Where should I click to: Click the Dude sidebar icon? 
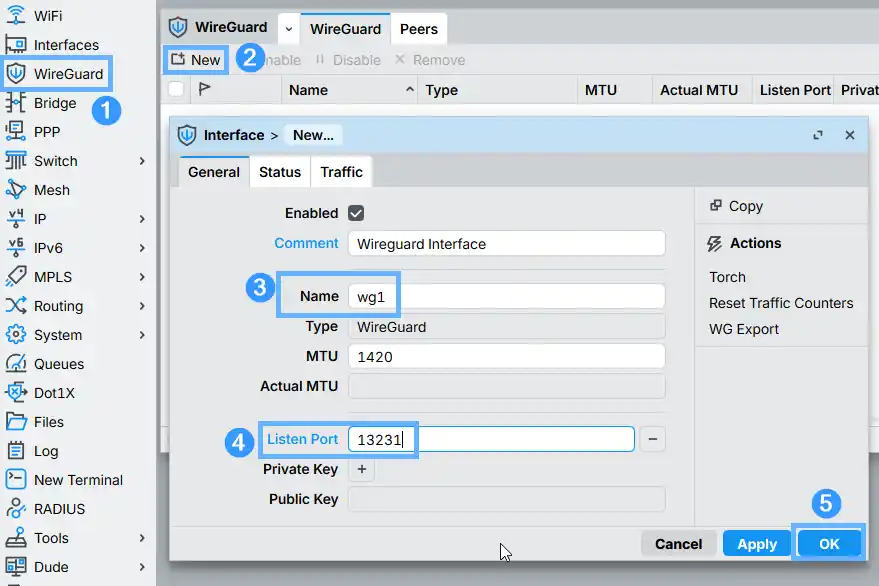tap(16, 567)
